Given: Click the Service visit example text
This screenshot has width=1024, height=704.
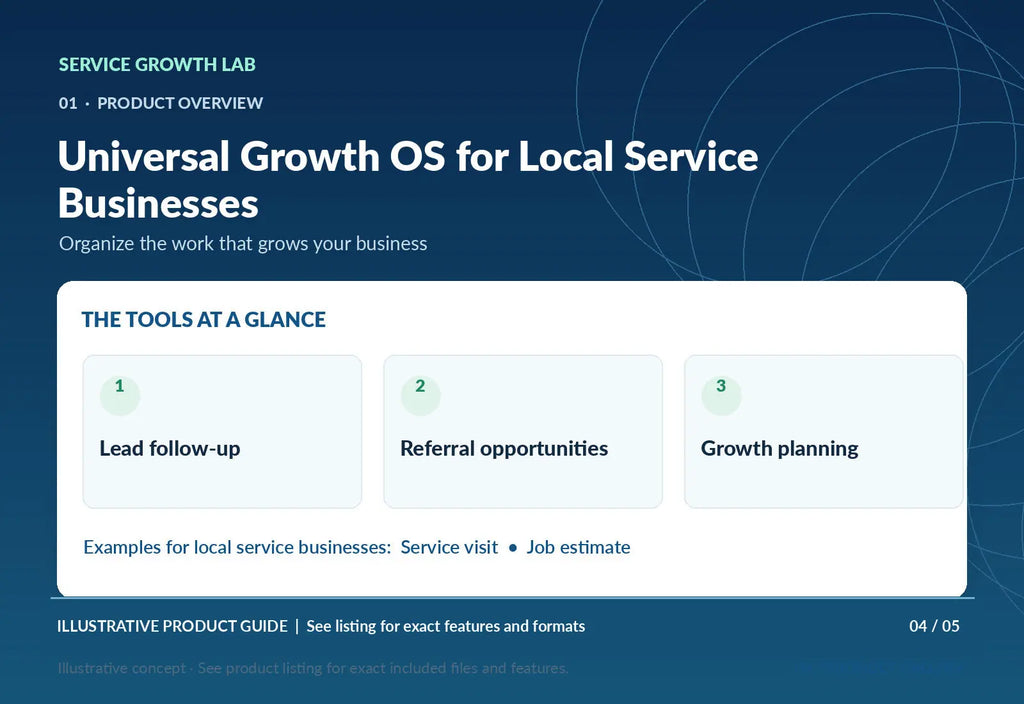Looking at the screenshot, I should 449,547.
